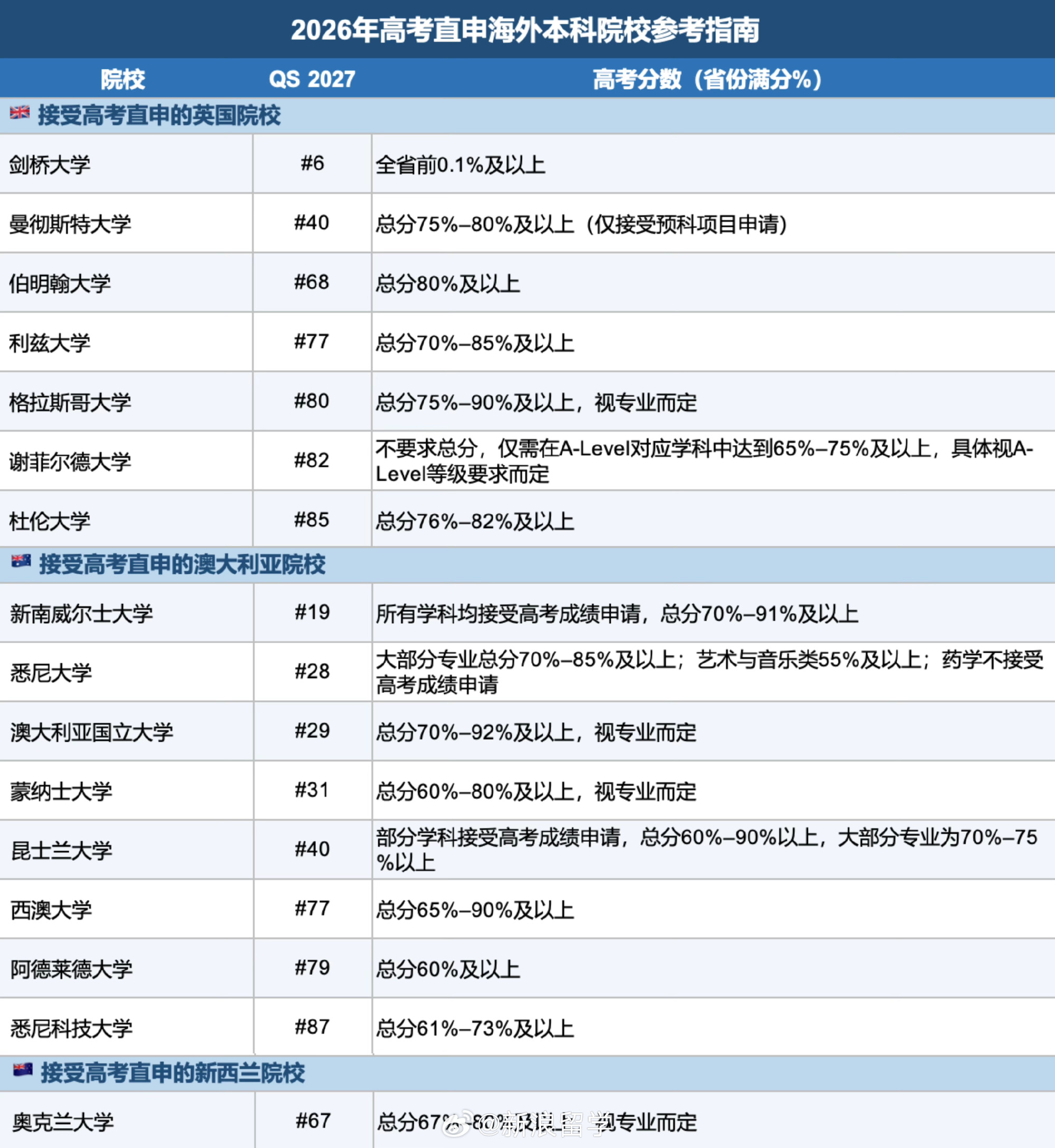Image resolution: width=1055 pixels, height=1148 pixels.
Task: Click the title '2026年高考直申海外本科院校参考指南'
Action: point(525,30)
